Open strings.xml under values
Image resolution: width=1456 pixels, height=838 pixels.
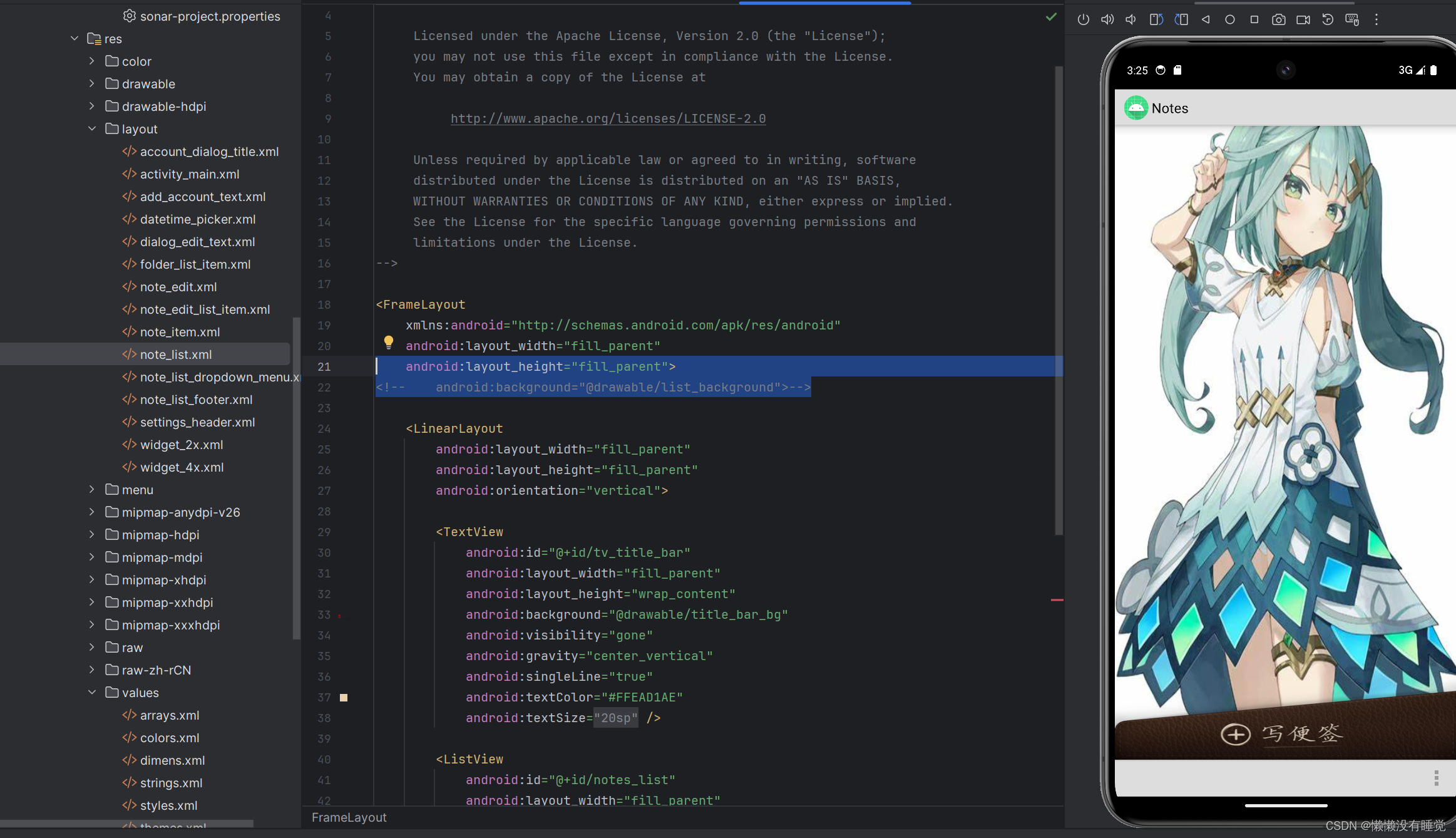point(170,783)
